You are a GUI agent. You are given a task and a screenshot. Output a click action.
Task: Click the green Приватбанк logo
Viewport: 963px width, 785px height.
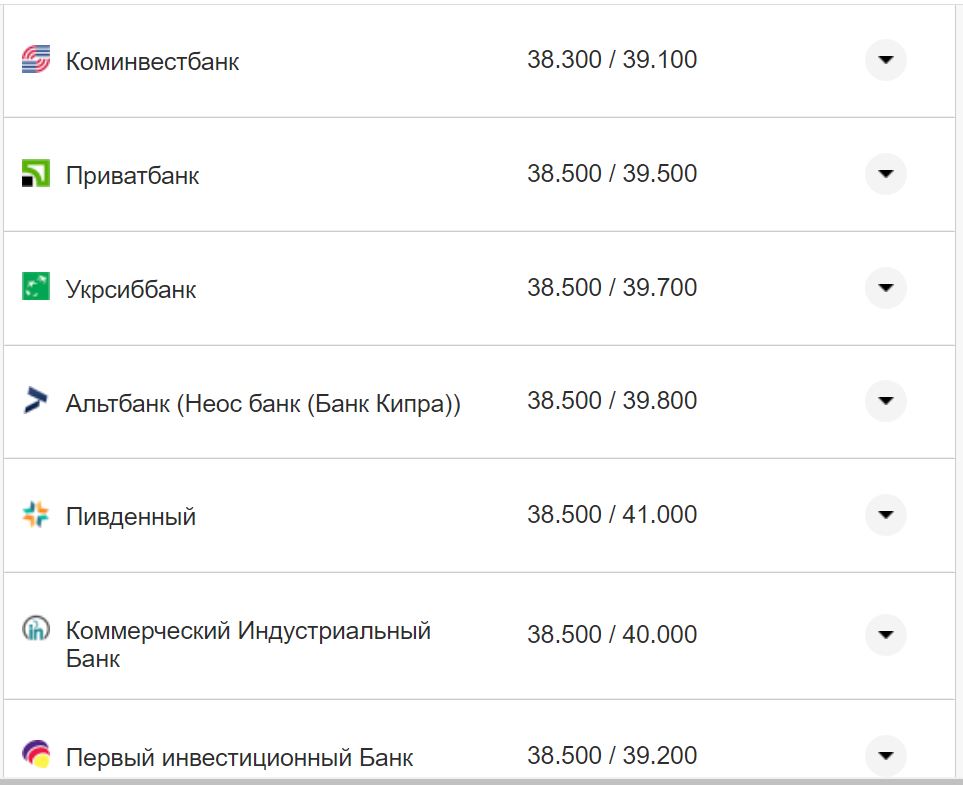[35, 173]
